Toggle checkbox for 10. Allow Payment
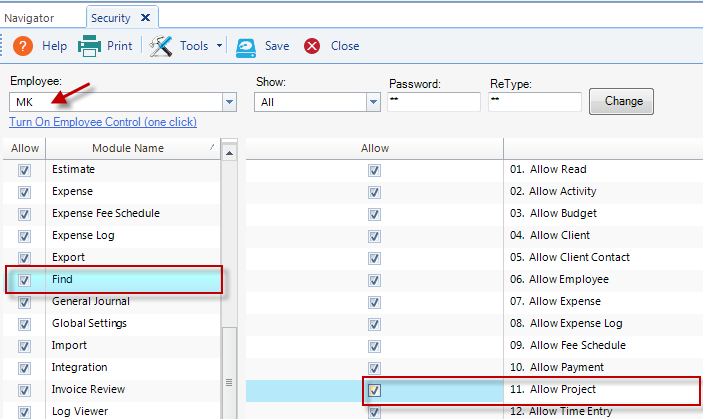Viewport: 703px width, 419px height. click(374, 368)
